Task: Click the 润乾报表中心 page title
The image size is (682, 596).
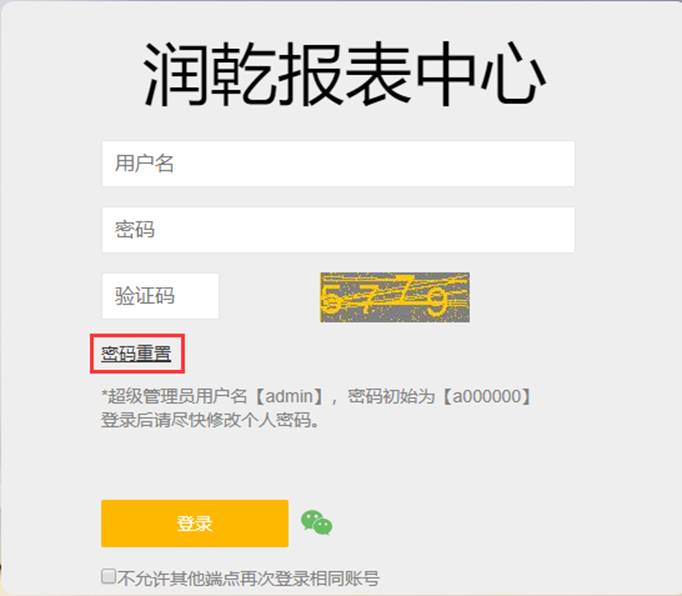Action: click(344, 74)
